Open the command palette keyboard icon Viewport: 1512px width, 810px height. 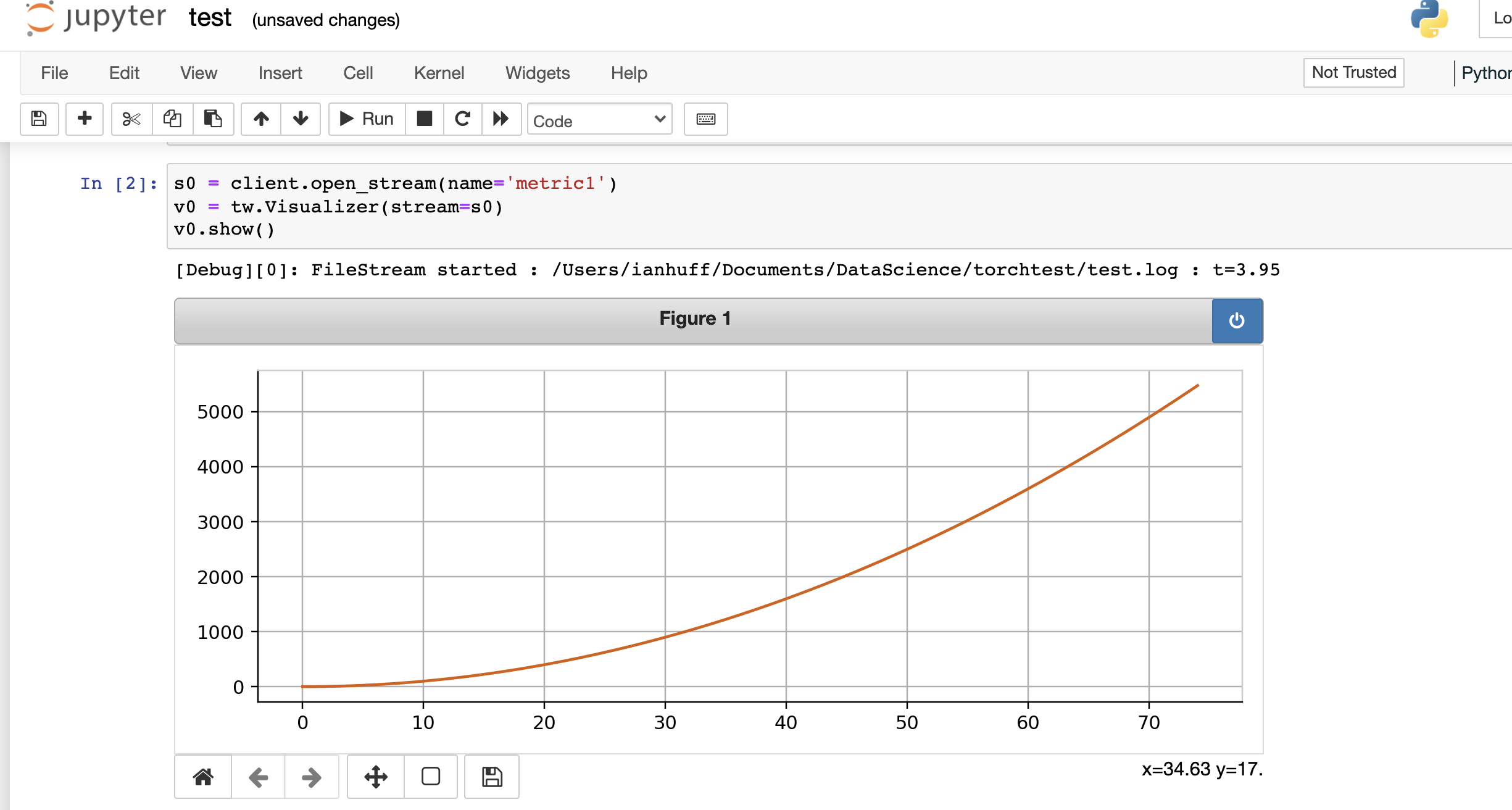pos(705,119)
